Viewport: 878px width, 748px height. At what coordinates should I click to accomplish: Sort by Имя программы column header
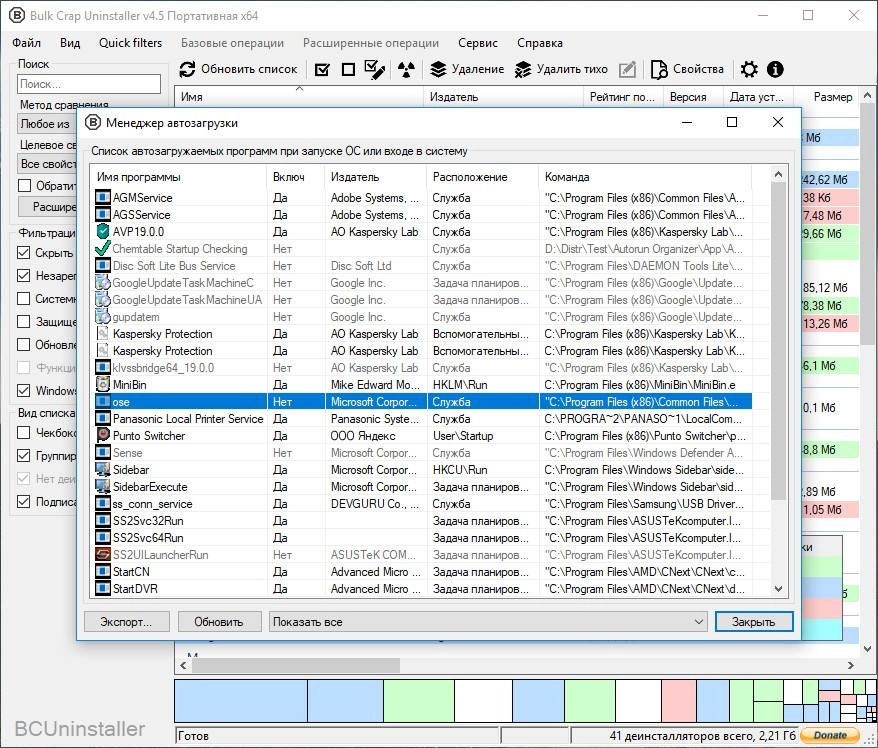[x=178, y=177]
